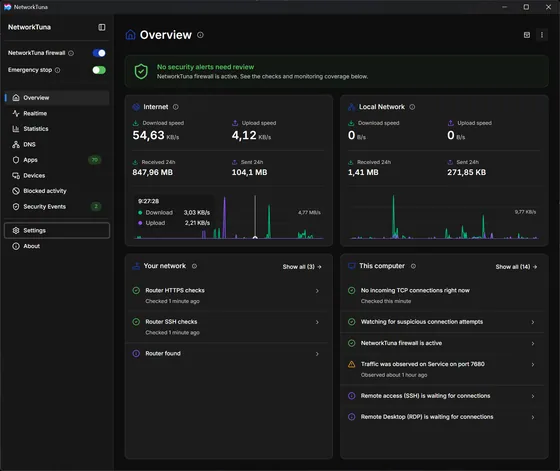Click the Blocked activity prohibited icon
The width and height of the screenshot is (560, 471).
pos(16,191)
